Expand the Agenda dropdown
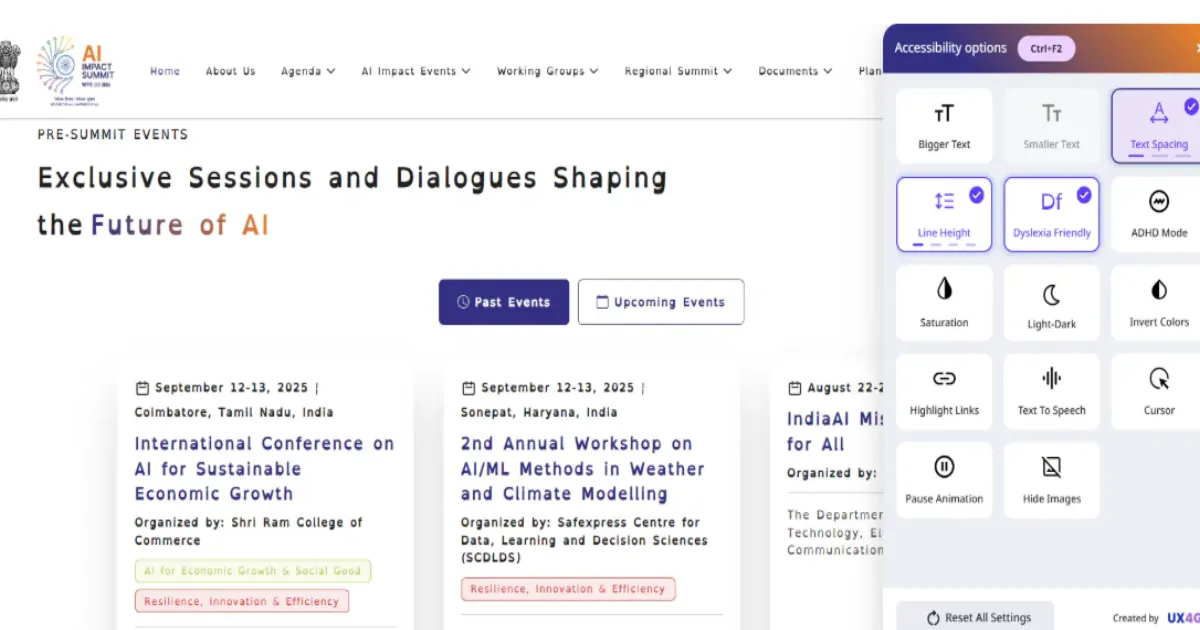Viewport: 1200px width, 630px height. 307,71
